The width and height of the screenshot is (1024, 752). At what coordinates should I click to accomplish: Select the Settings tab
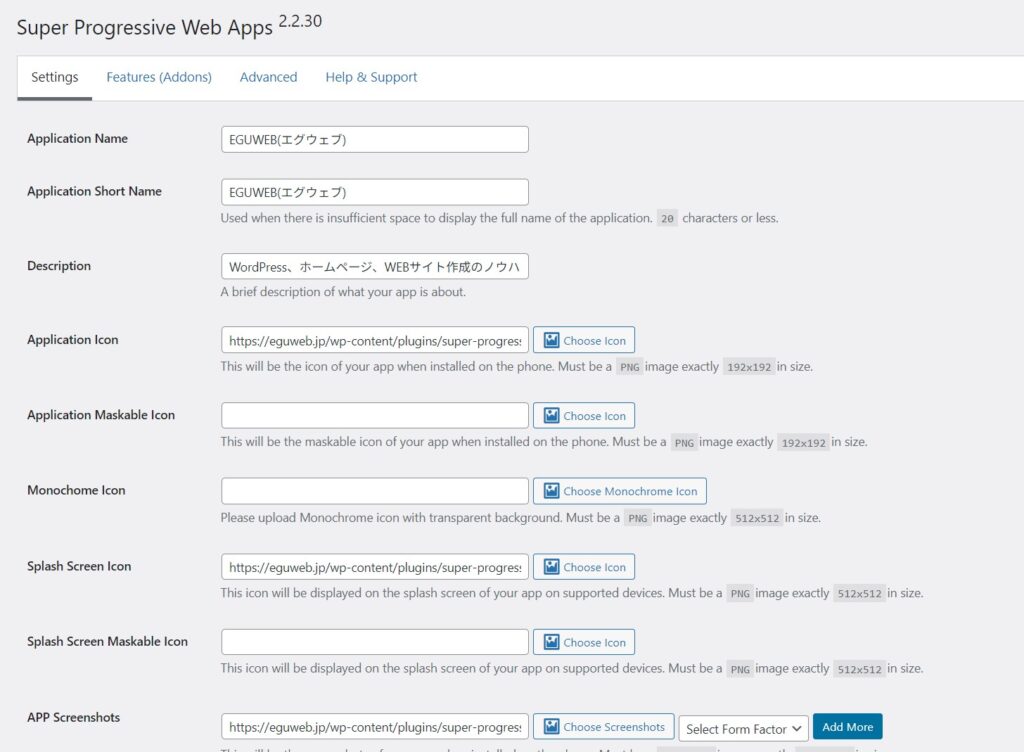54,77
